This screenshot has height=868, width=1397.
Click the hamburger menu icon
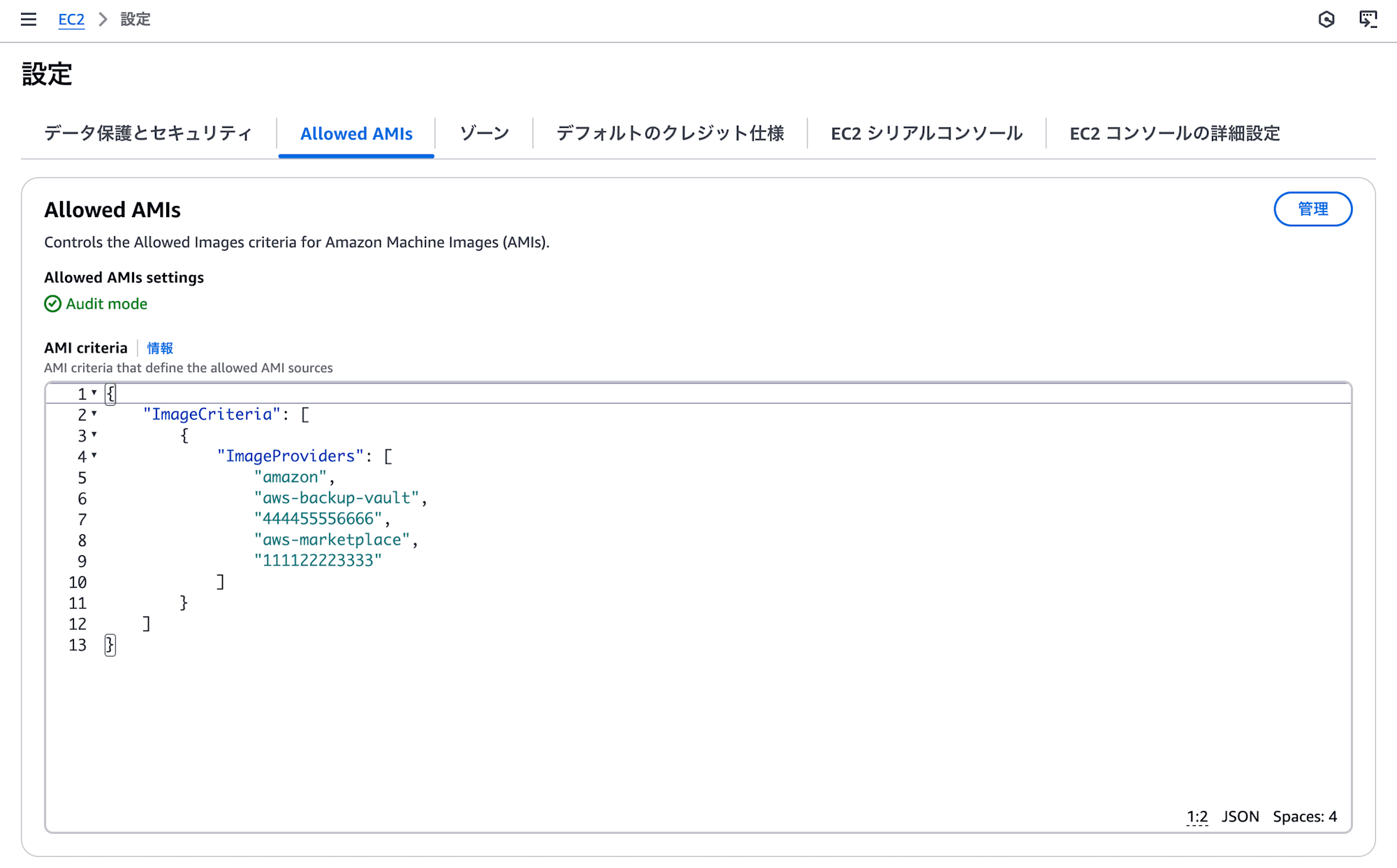tap(29, 19)
